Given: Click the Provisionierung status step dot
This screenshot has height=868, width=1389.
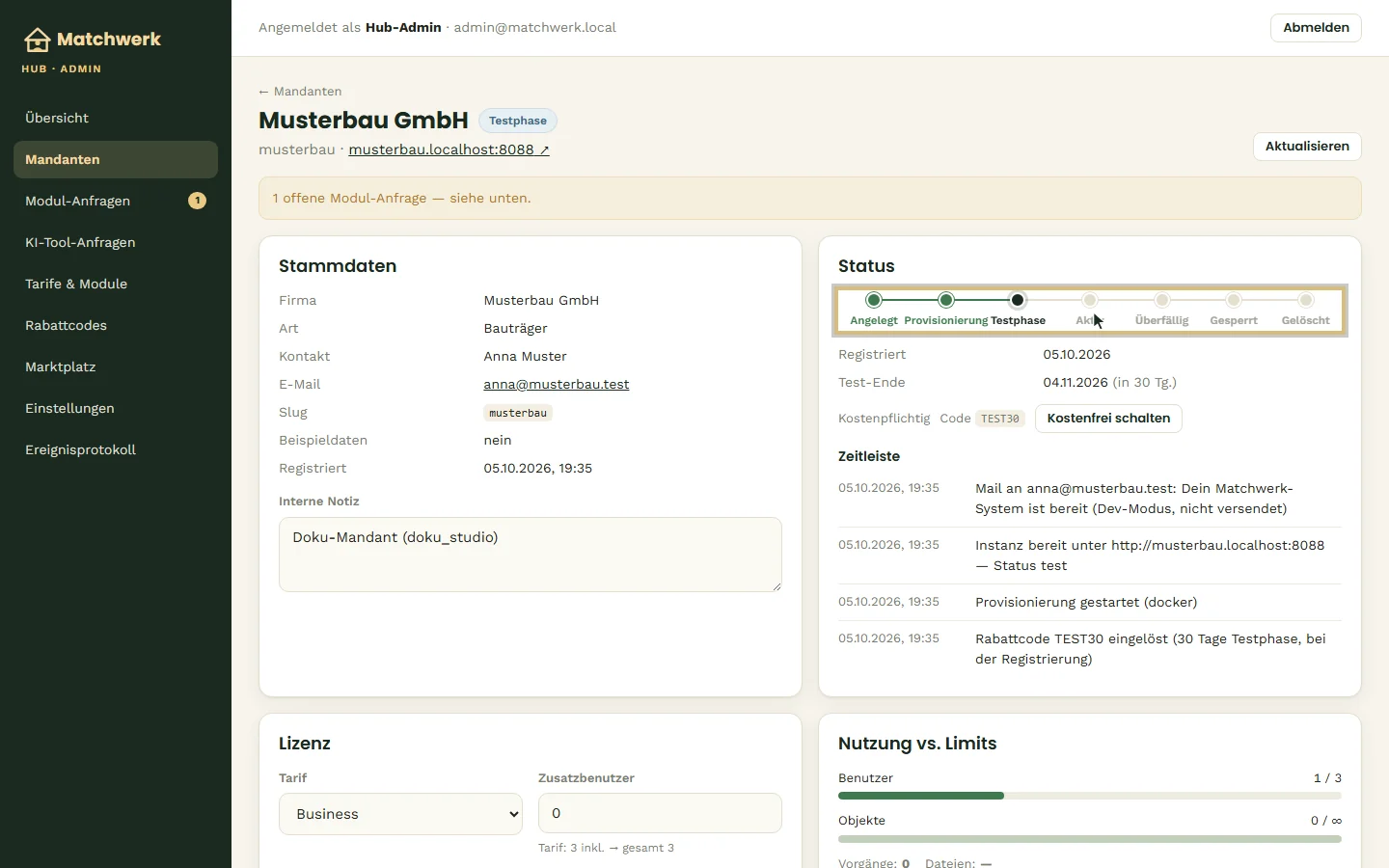Looking at the screenshot, I should [946, 300].
